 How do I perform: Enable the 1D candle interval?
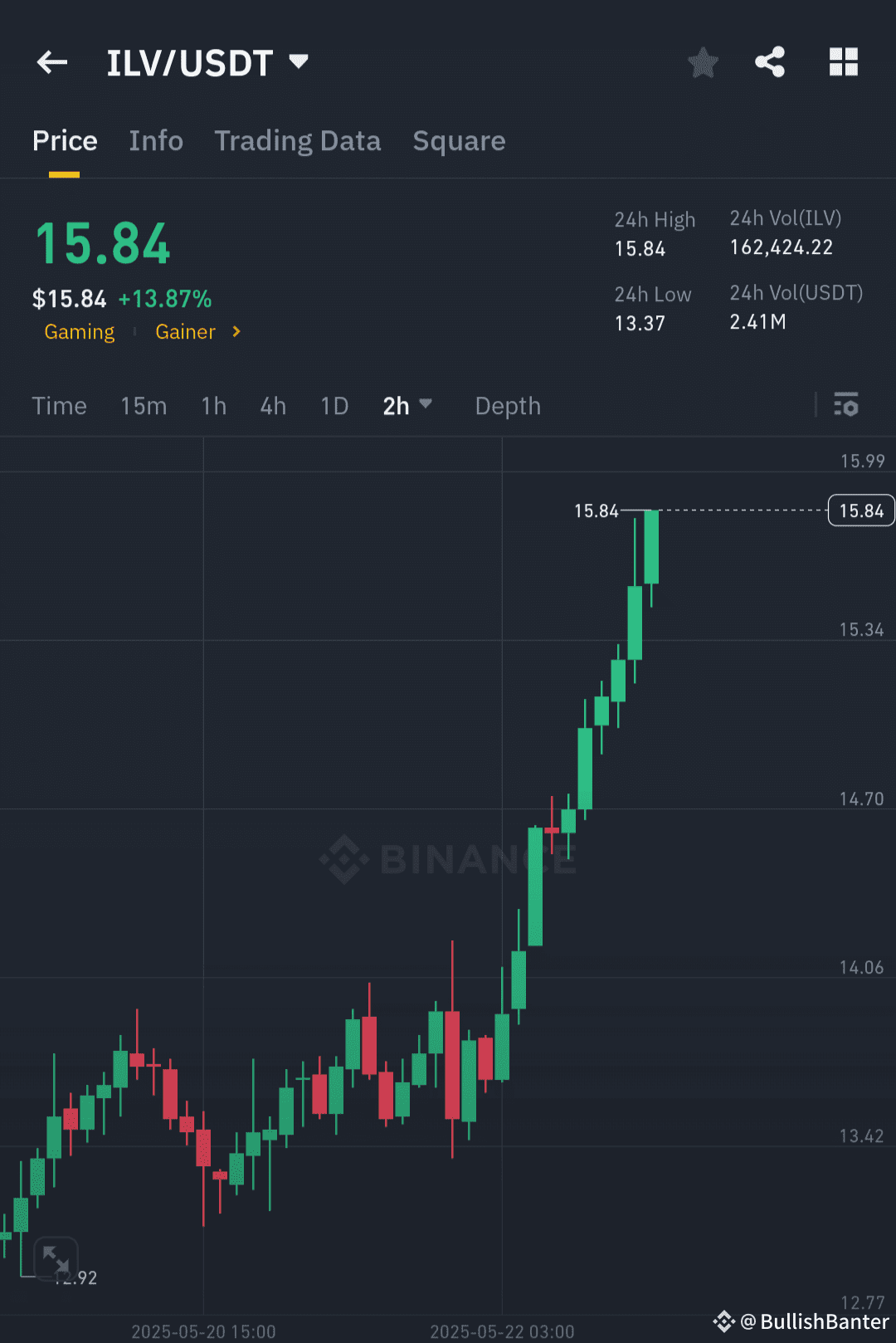tap(334, 406)
